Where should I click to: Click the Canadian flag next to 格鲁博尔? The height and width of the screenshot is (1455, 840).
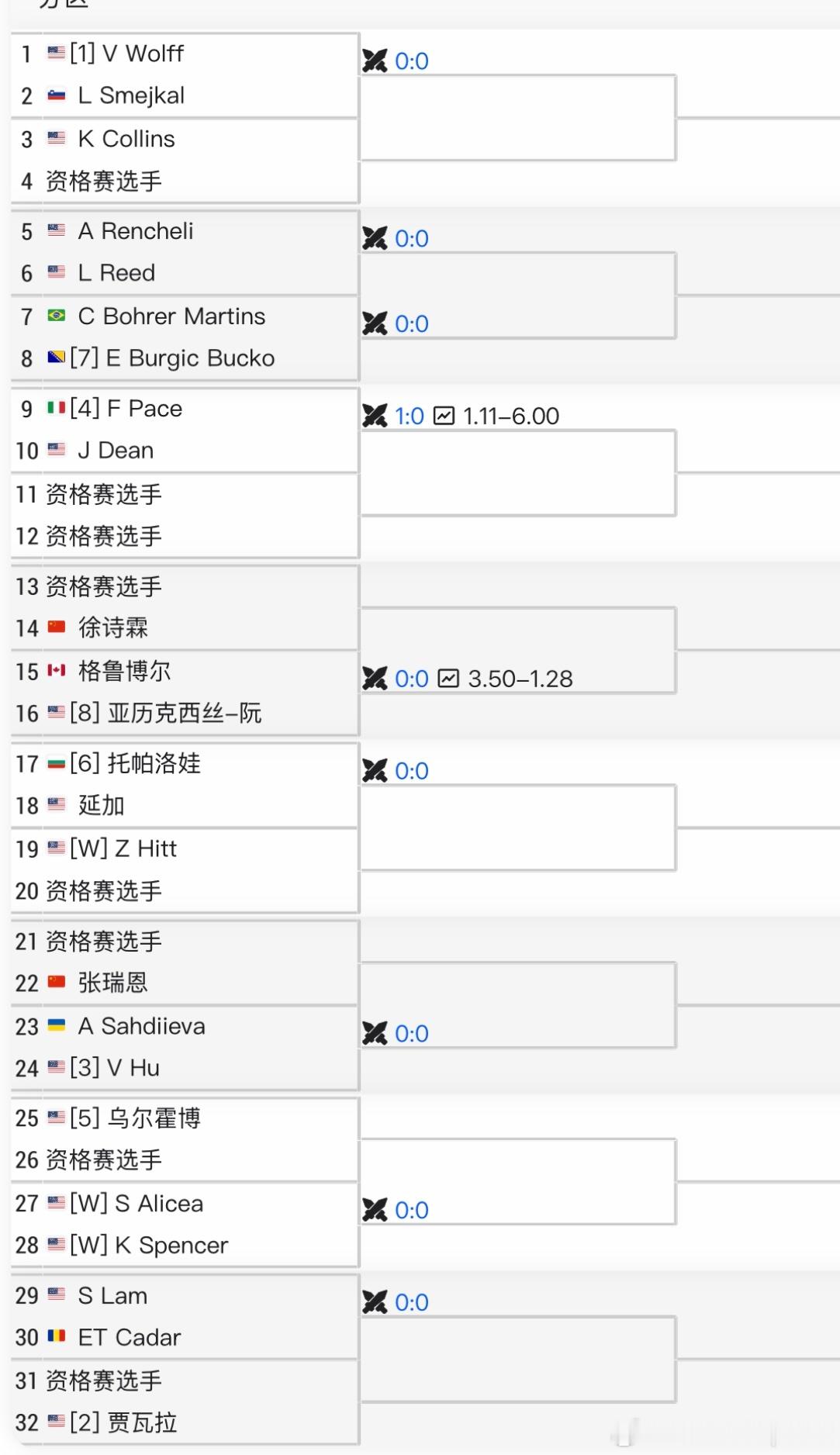(x=56, y=672)
